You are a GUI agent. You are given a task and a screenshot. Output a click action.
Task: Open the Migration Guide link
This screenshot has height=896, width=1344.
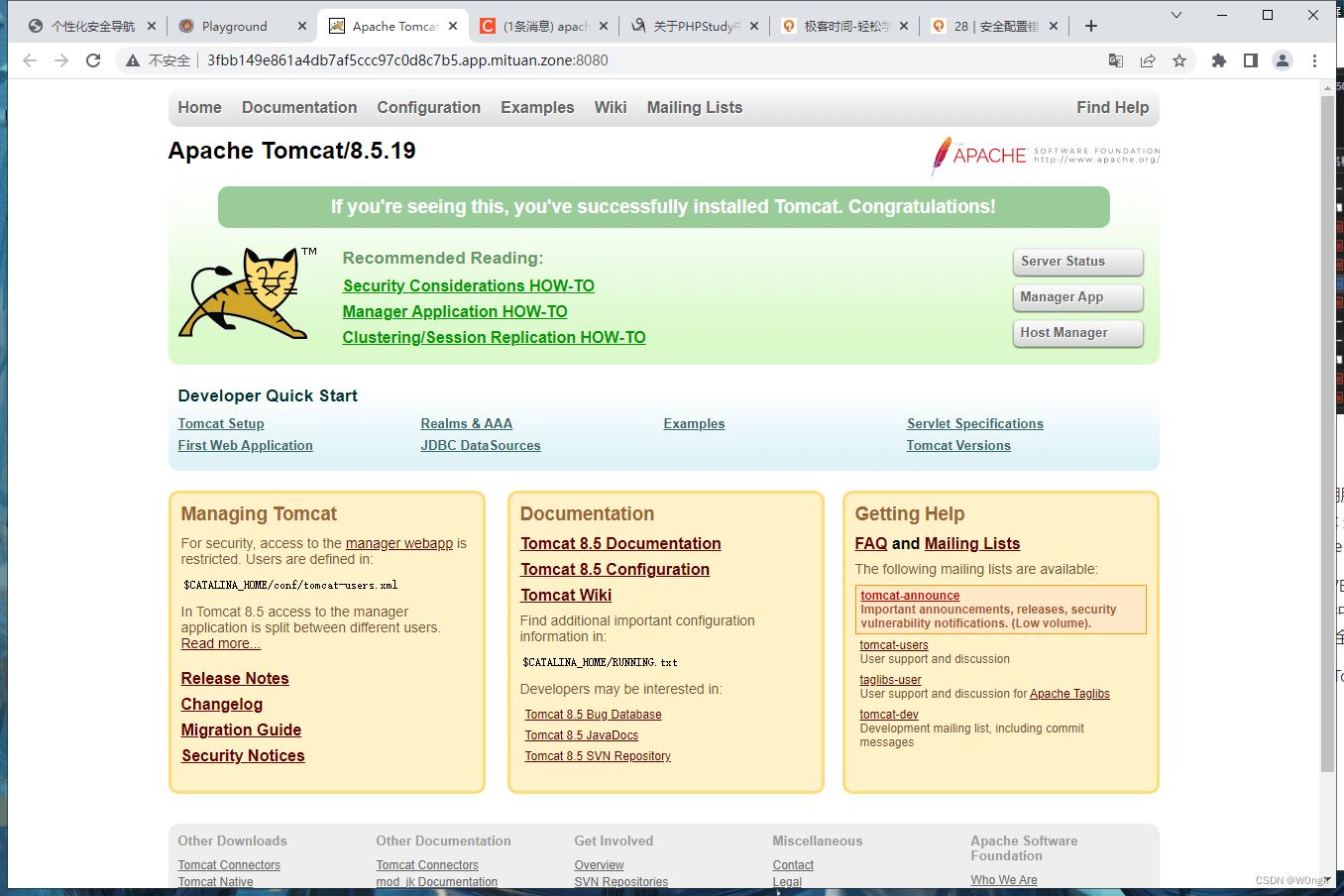(x=241, y=729)
